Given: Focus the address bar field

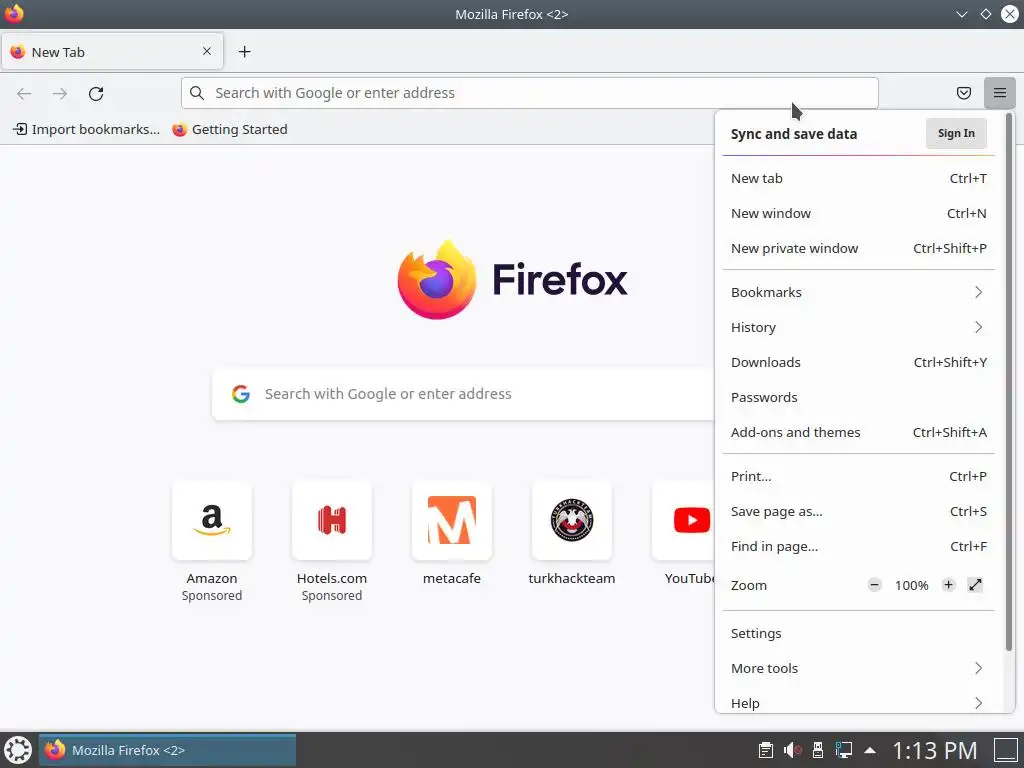Looking at the screenshot, I should (530, 93).
